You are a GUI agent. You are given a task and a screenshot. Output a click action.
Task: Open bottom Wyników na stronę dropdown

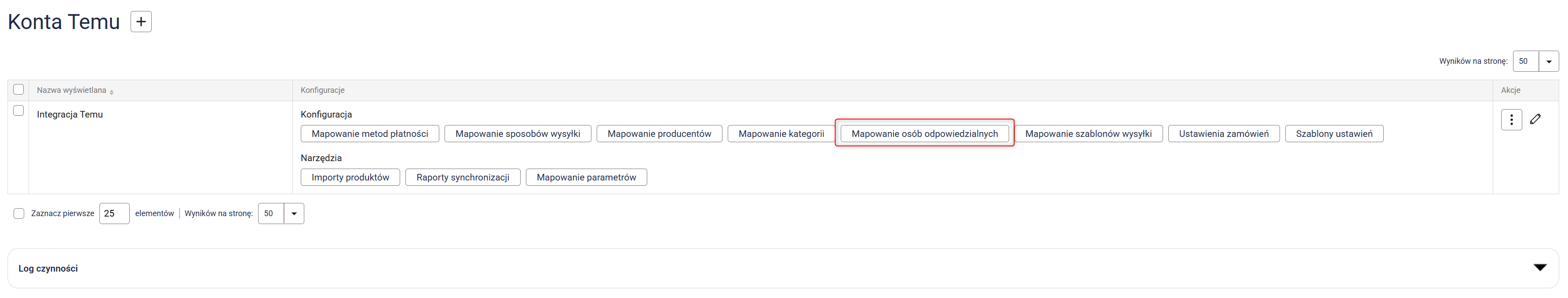pos(293,214)
